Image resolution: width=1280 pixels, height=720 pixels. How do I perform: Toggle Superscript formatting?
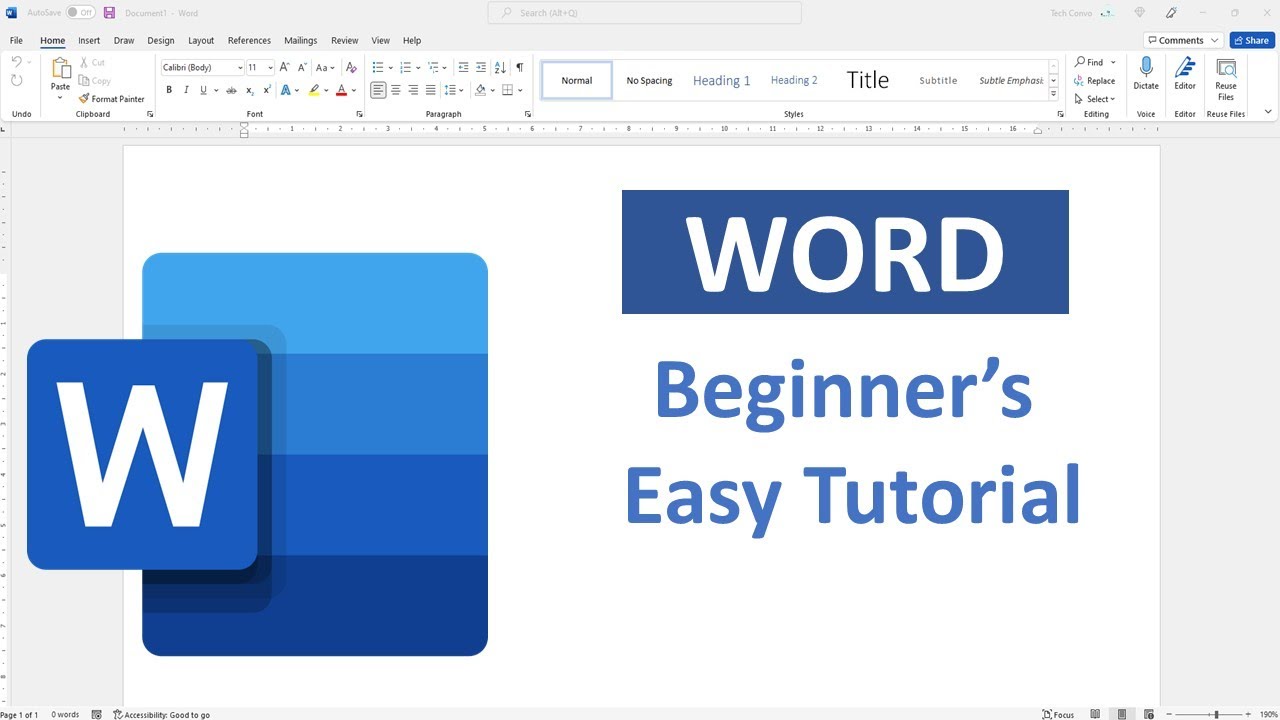(x=267, y=90)
